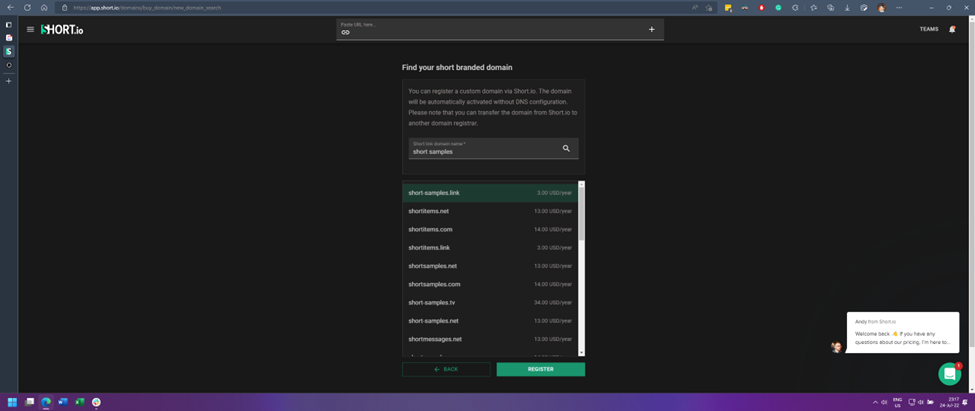Click the ENG US language indicator
975x411 pixels.
897,402
